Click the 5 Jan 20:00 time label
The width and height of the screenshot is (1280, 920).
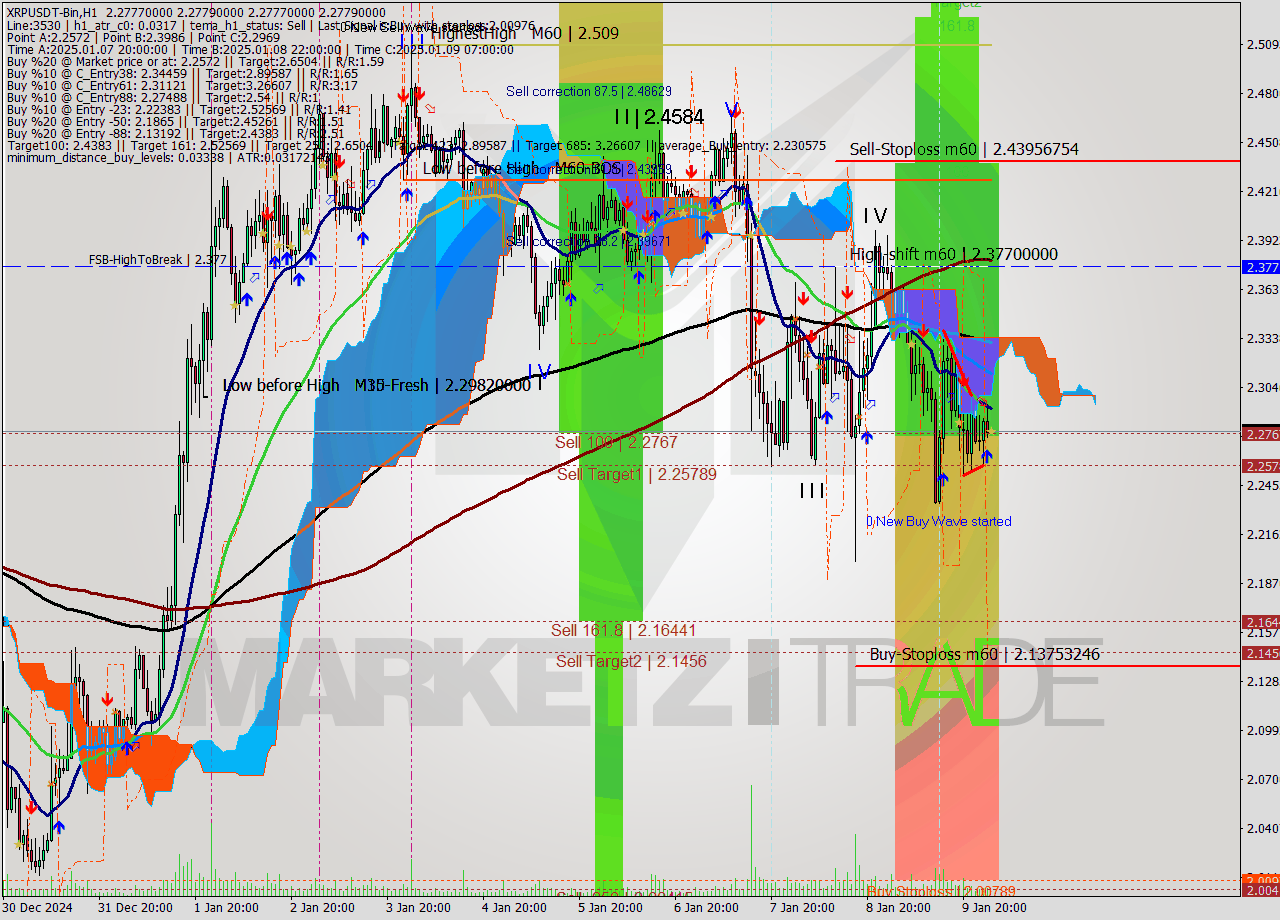pos(610,908)
